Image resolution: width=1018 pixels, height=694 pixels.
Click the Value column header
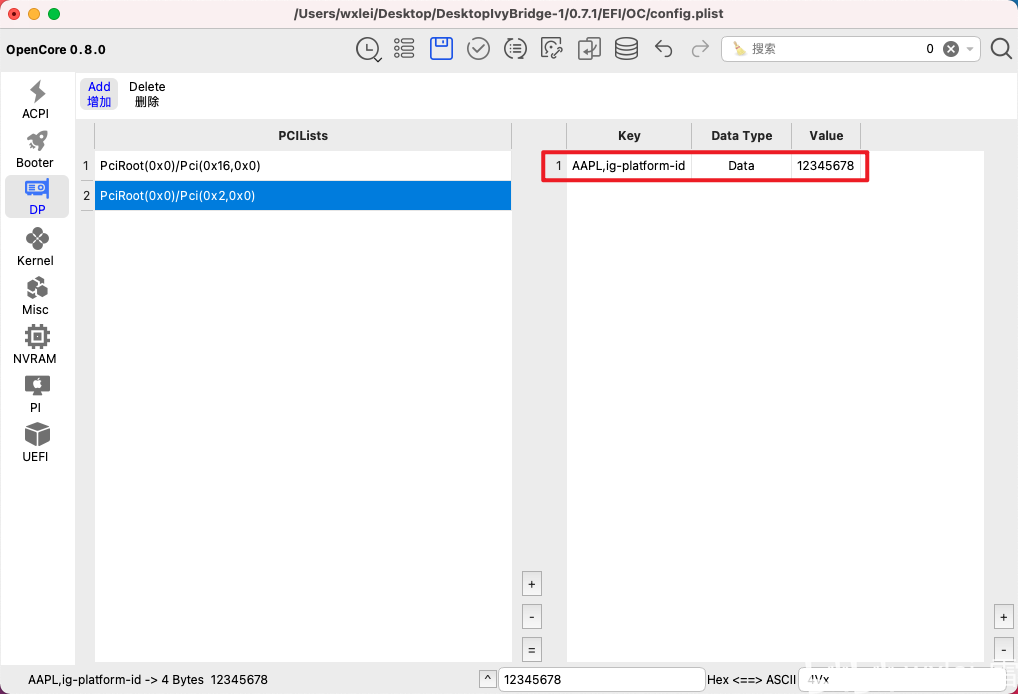coord(826,136)
